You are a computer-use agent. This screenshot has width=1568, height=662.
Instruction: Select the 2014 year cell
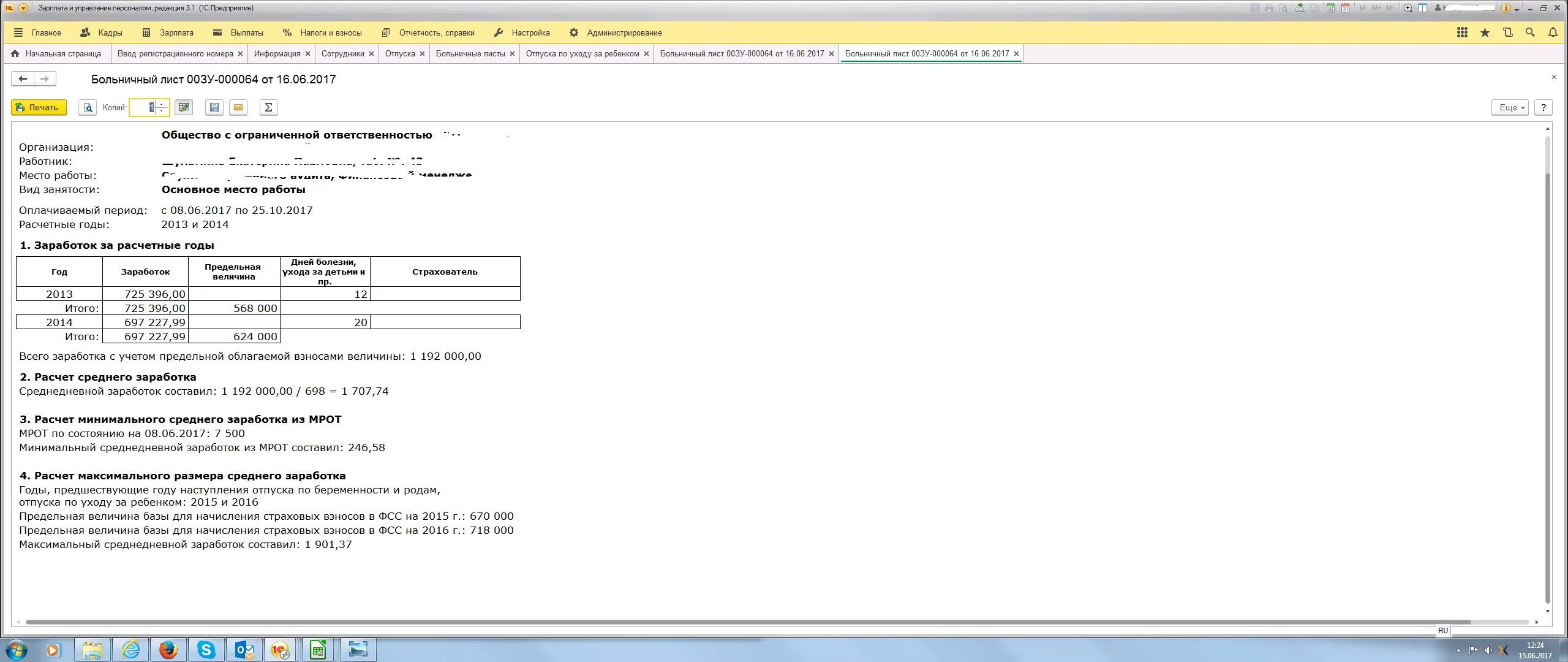coord(59,322)
